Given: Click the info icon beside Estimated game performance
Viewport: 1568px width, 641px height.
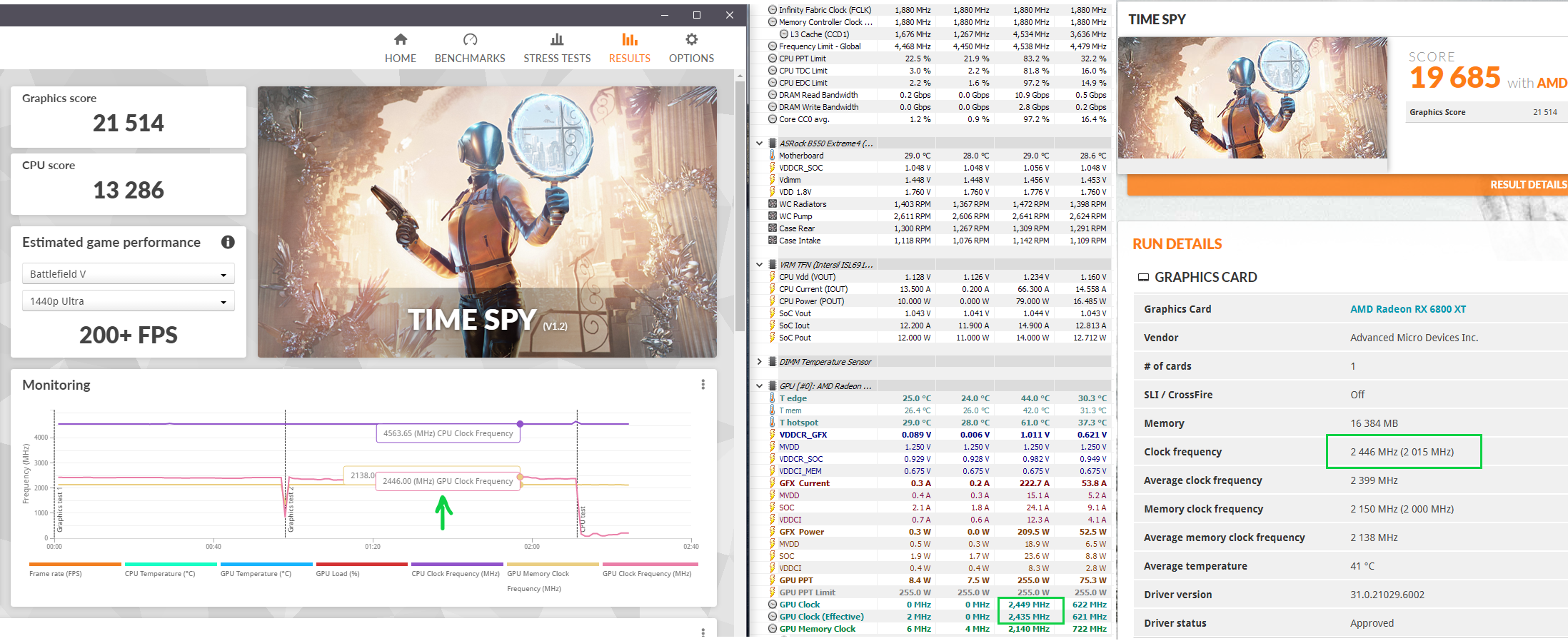Looking at the screenshot, I should [228, 242].
